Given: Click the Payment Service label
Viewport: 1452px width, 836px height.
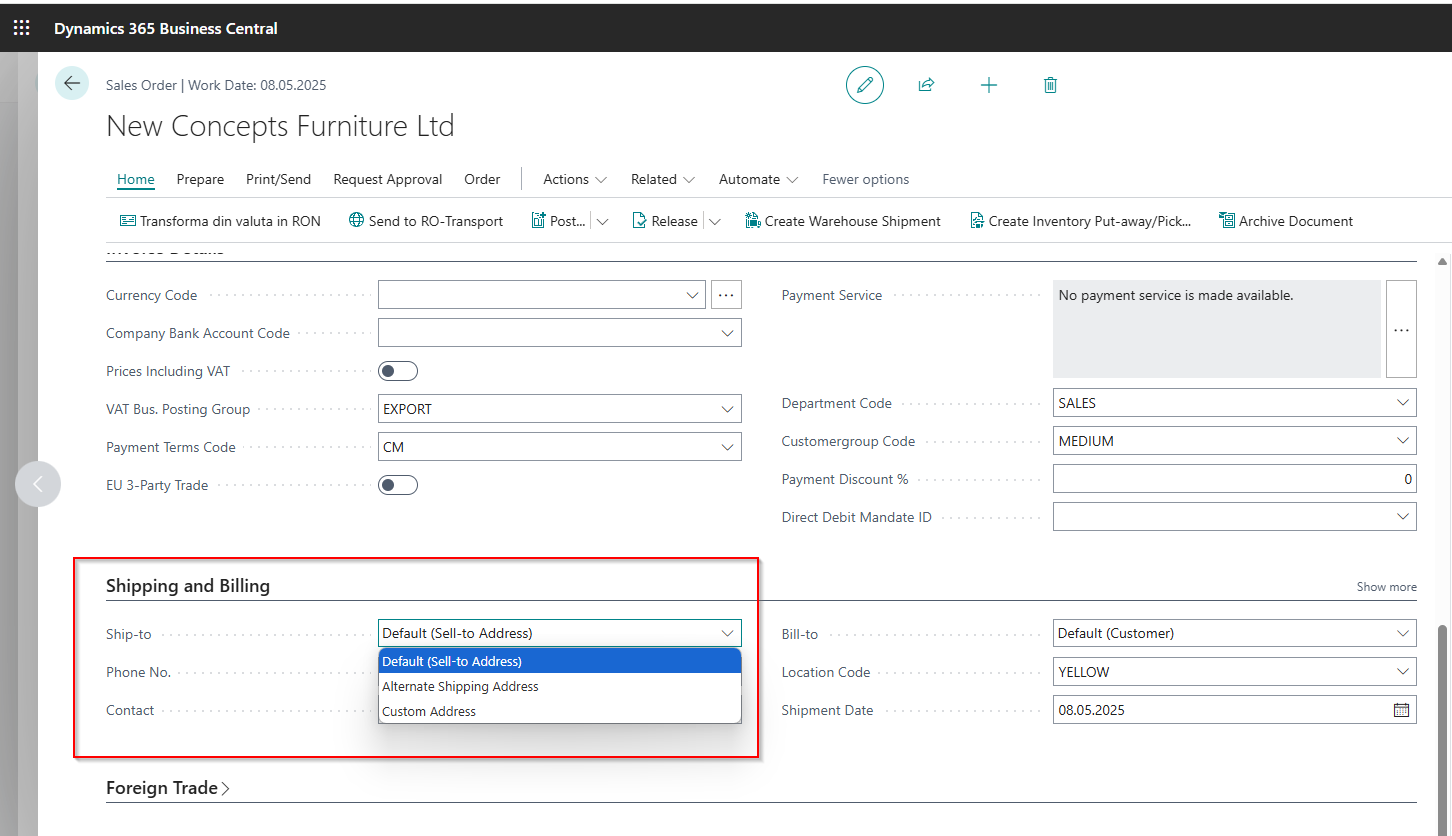Looking at the screenshot, I should (x=832, y=295).
